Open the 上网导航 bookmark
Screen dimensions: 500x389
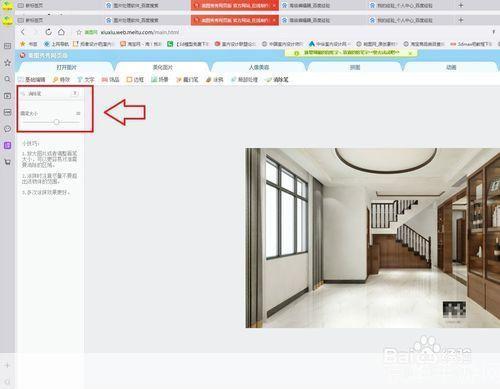[x=57, y=44]
